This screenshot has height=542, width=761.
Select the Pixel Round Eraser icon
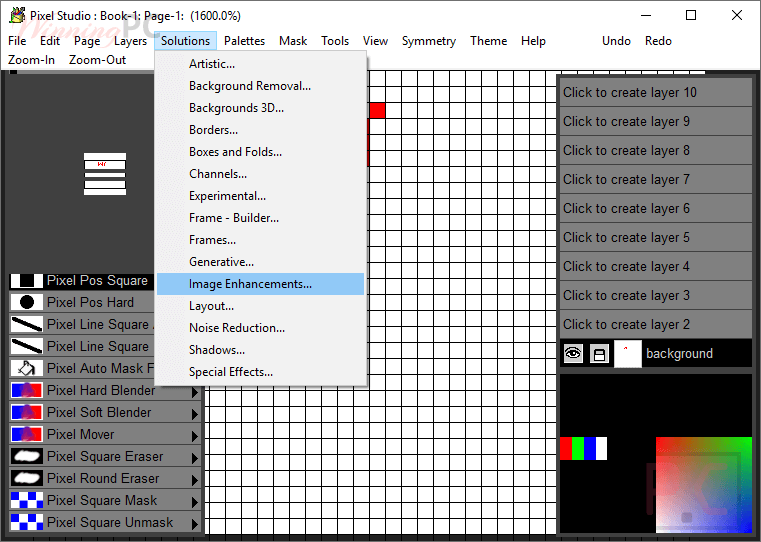[x=27, y=478]
